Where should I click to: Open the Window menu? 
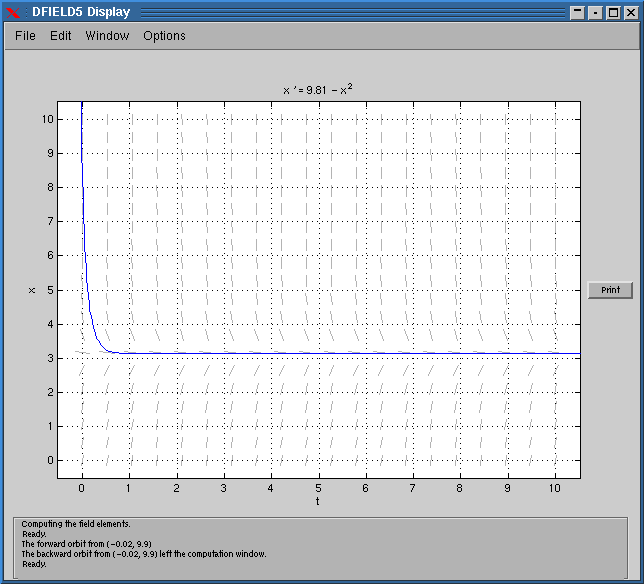[107, 36]
